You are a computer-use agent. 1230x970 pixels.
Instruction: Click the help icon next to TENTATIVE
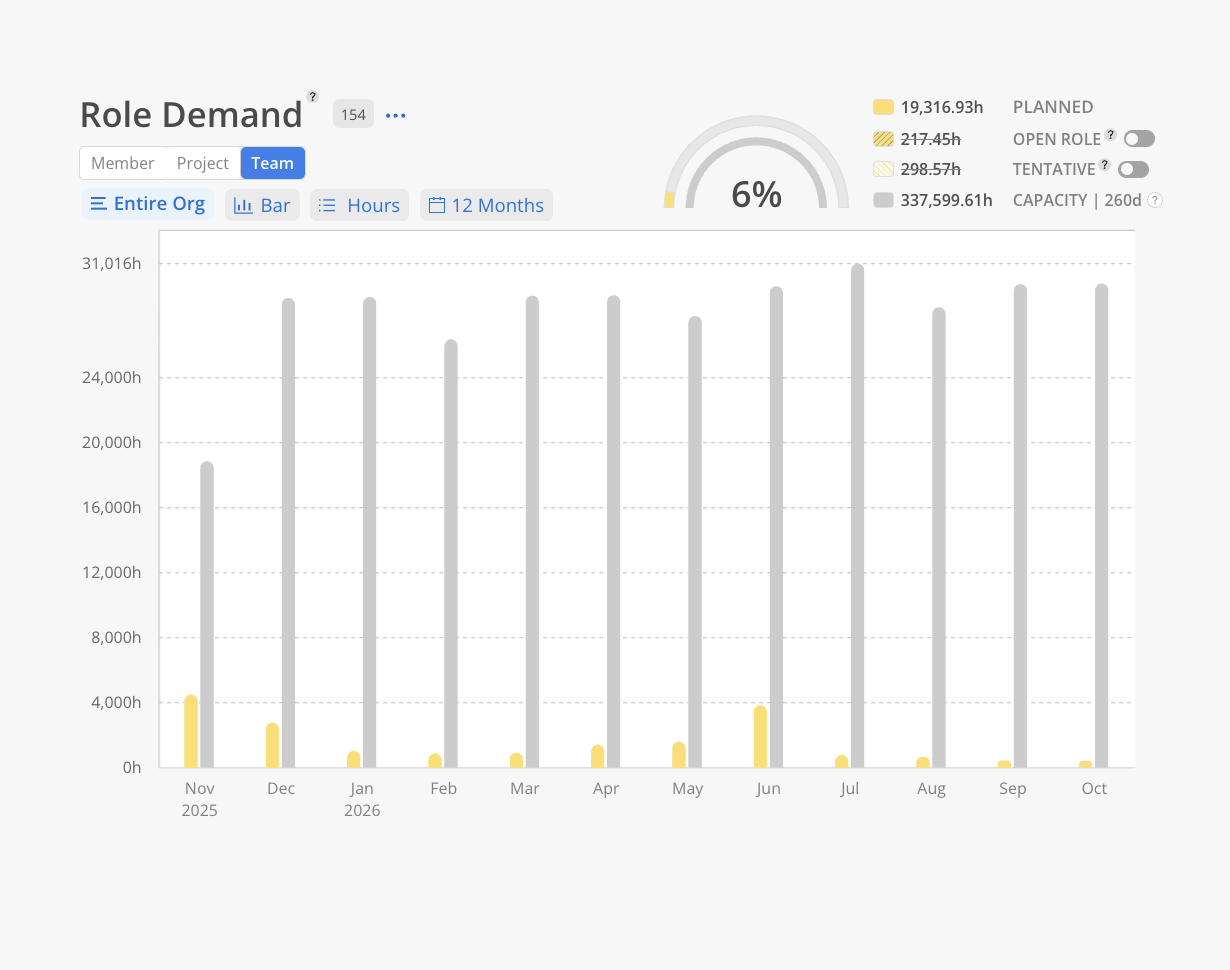(1105, 164)
